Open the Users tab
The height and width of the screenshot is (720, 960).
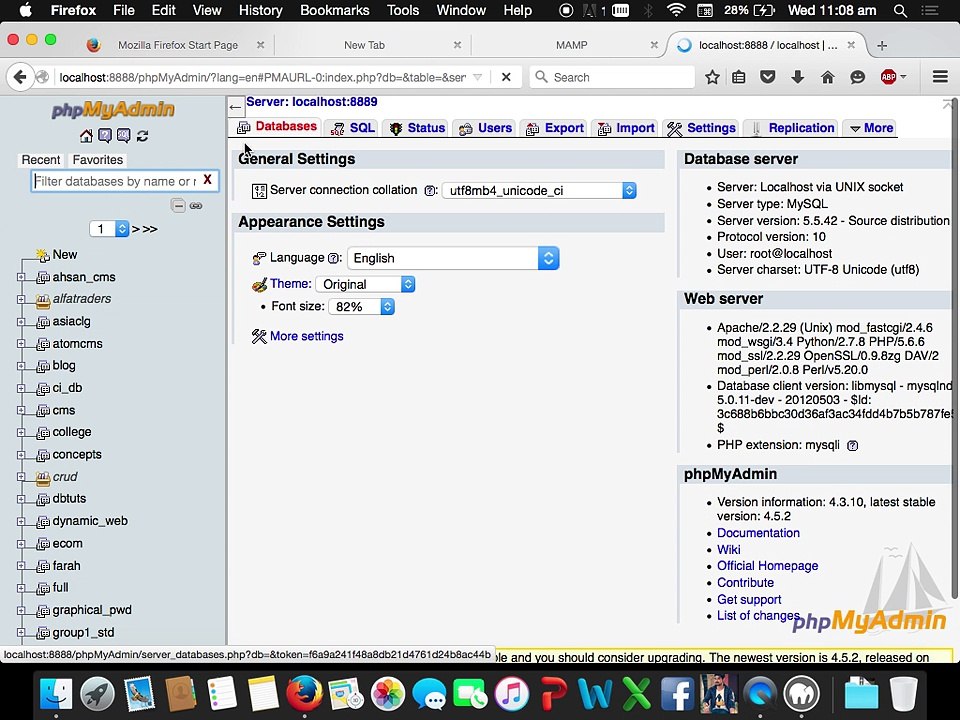486,128
